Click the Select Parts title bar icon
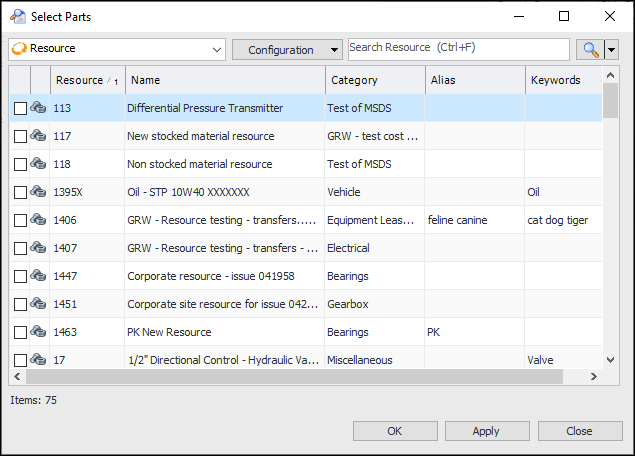The image size is (635, 456). (17, 16)
